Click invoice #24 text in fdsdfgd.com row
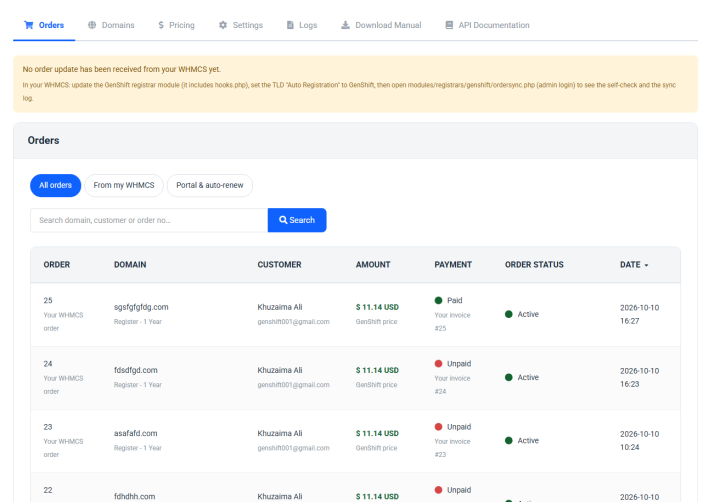 point(452,385)
